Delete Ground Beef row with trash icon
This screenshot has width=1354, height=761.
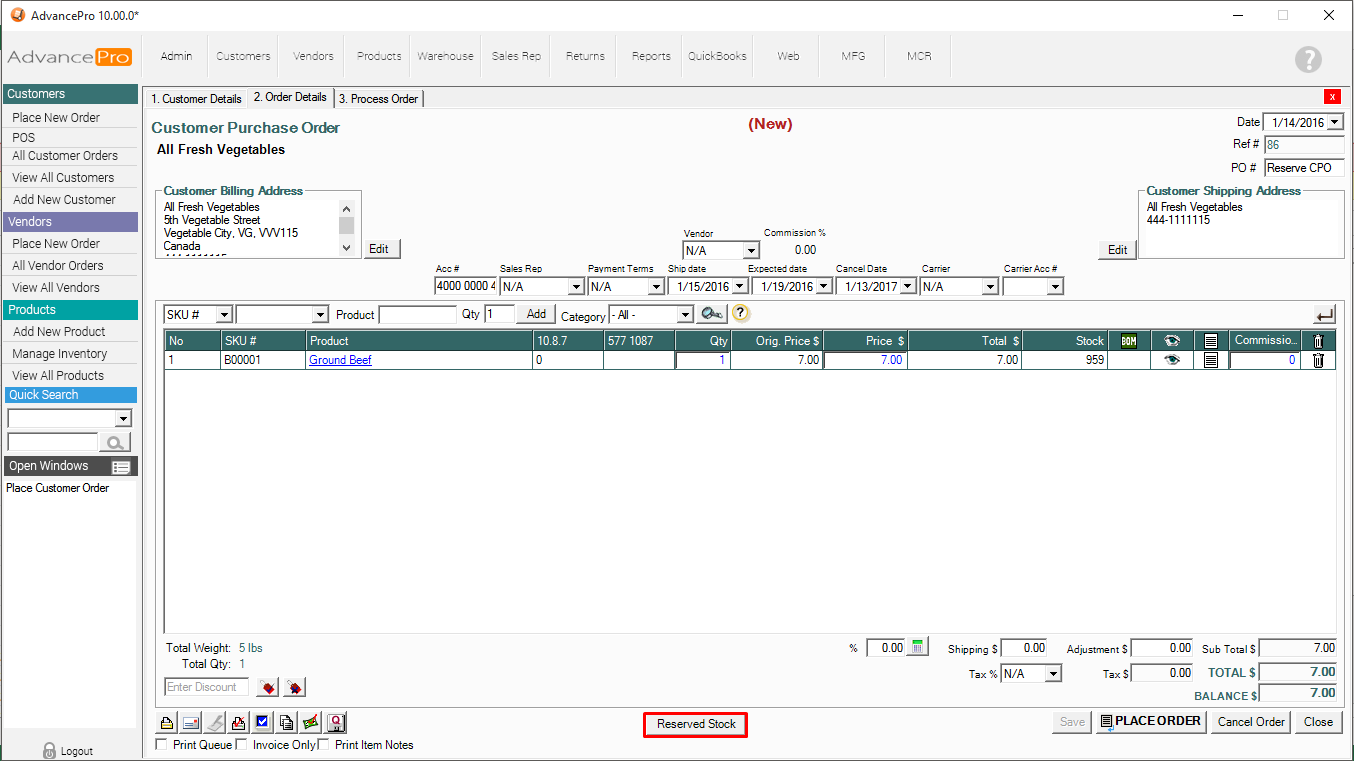(1318, 360)
